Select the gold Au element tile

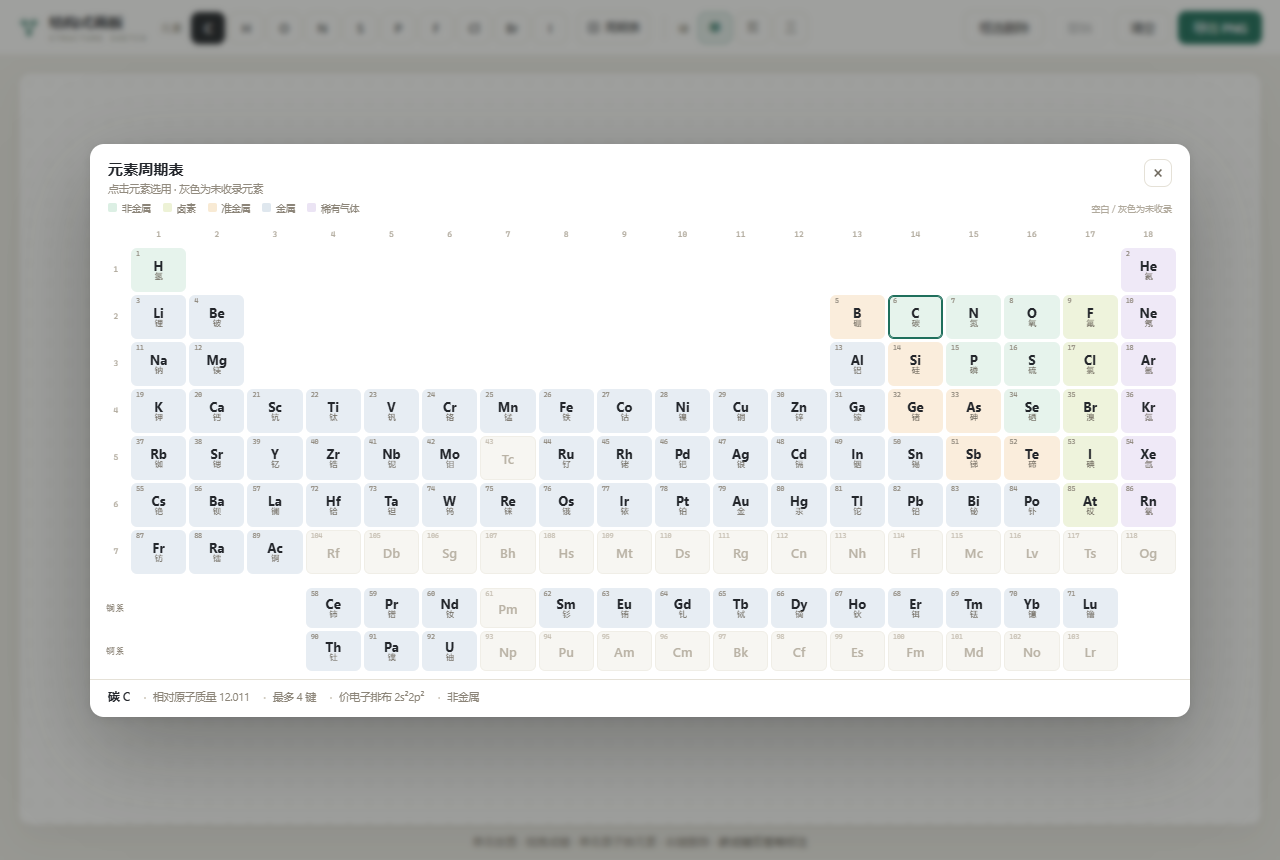tap(740, 505)
